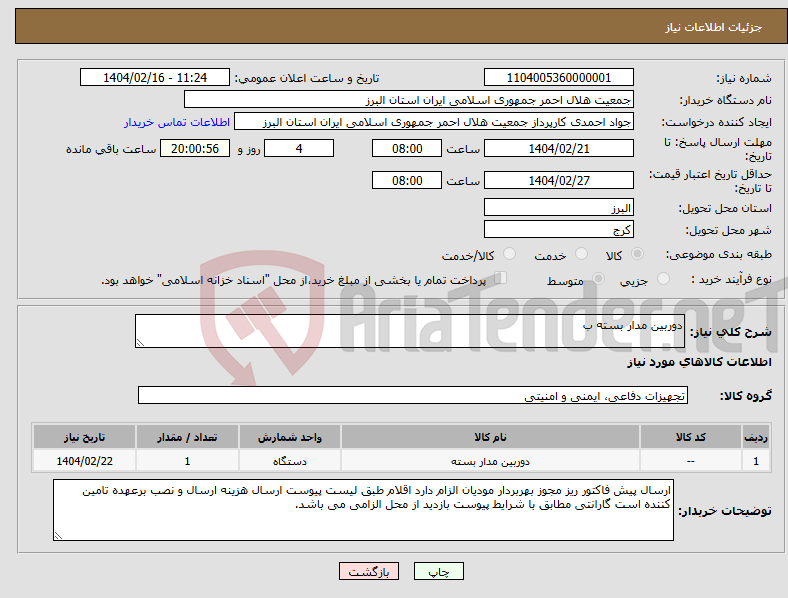Click the دوربین مدار بسته table cell
The image size is (788, 598).
click(490, 461)
